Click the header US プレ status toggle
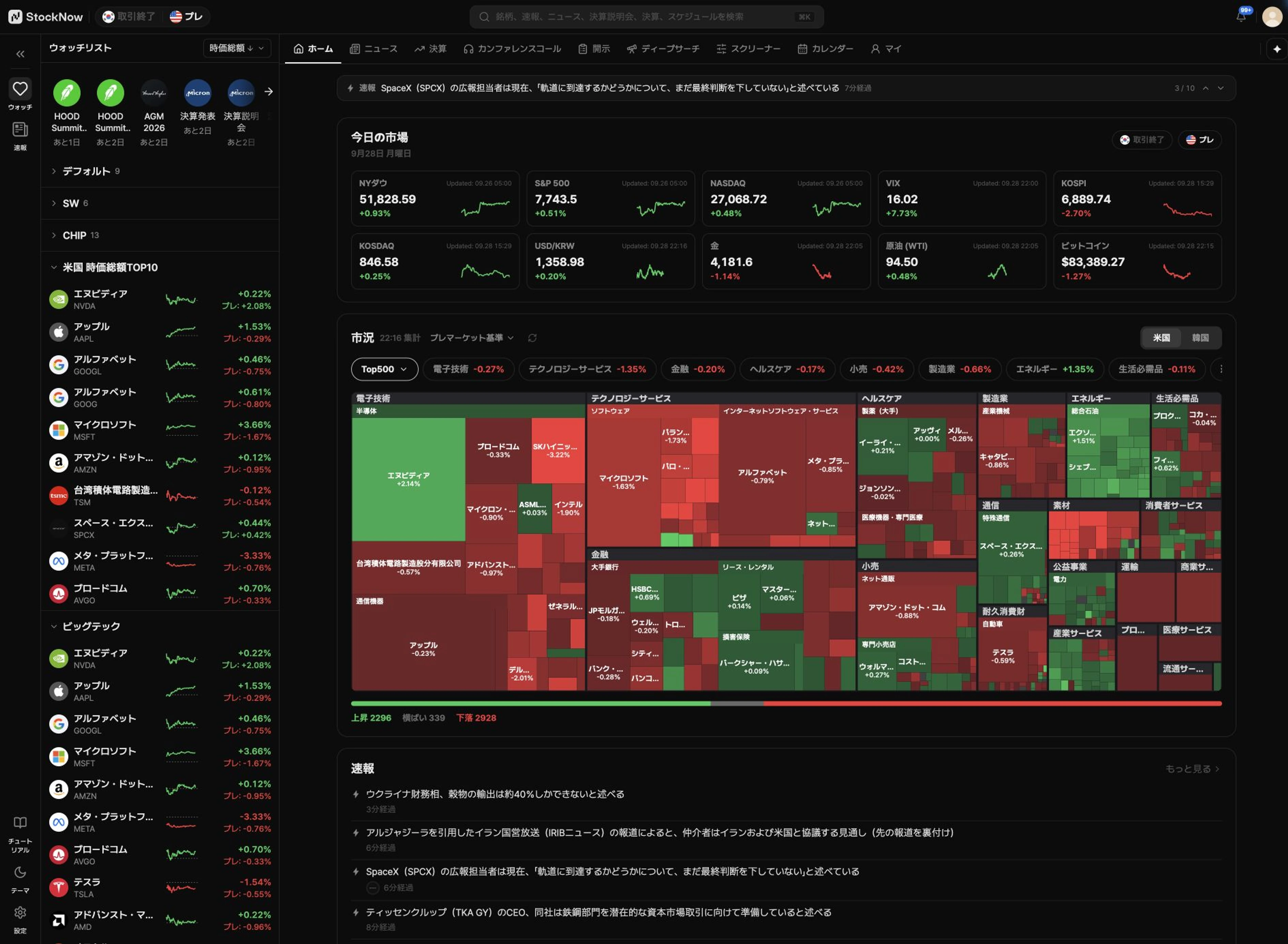Viewport: 1288px width, 944px height. click(x=186, y=17)
